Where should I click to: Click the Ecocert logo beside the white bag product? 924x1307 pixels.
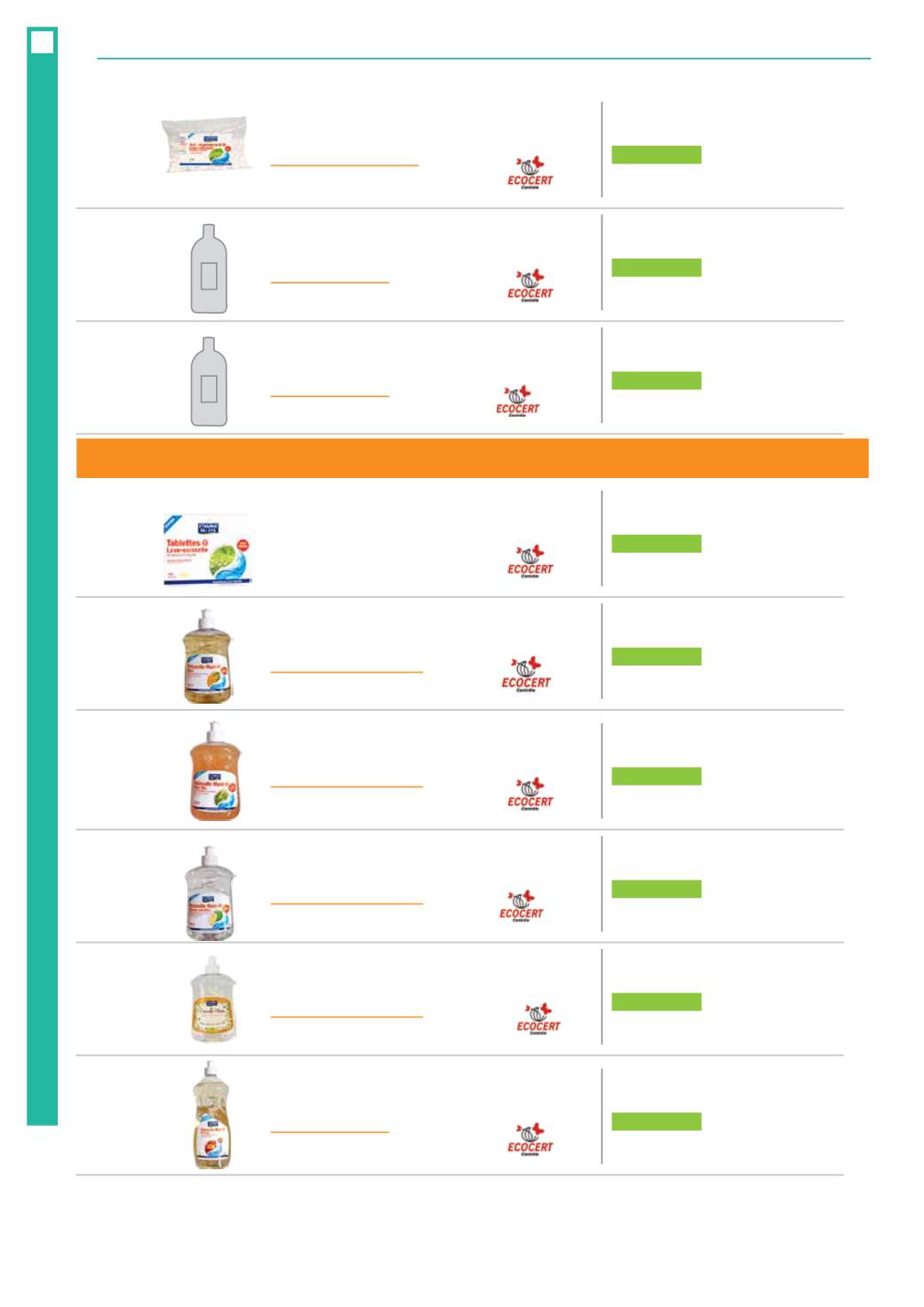530,172
